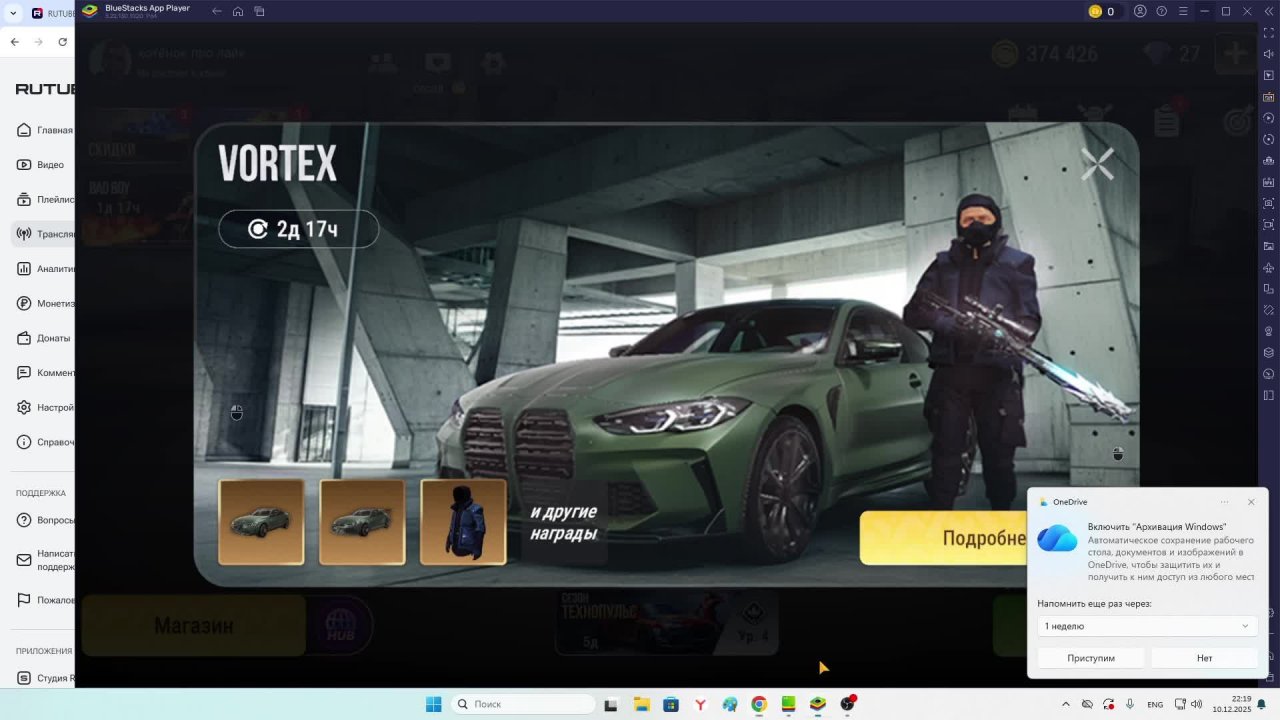Select the second green car reward thumbnail

[x=362, y=522]
